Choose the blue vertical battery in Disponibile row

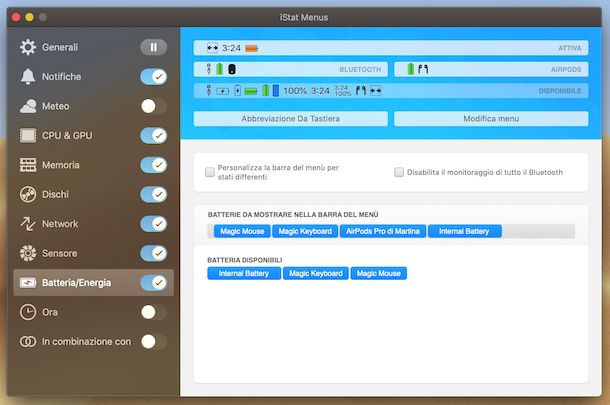276,91
